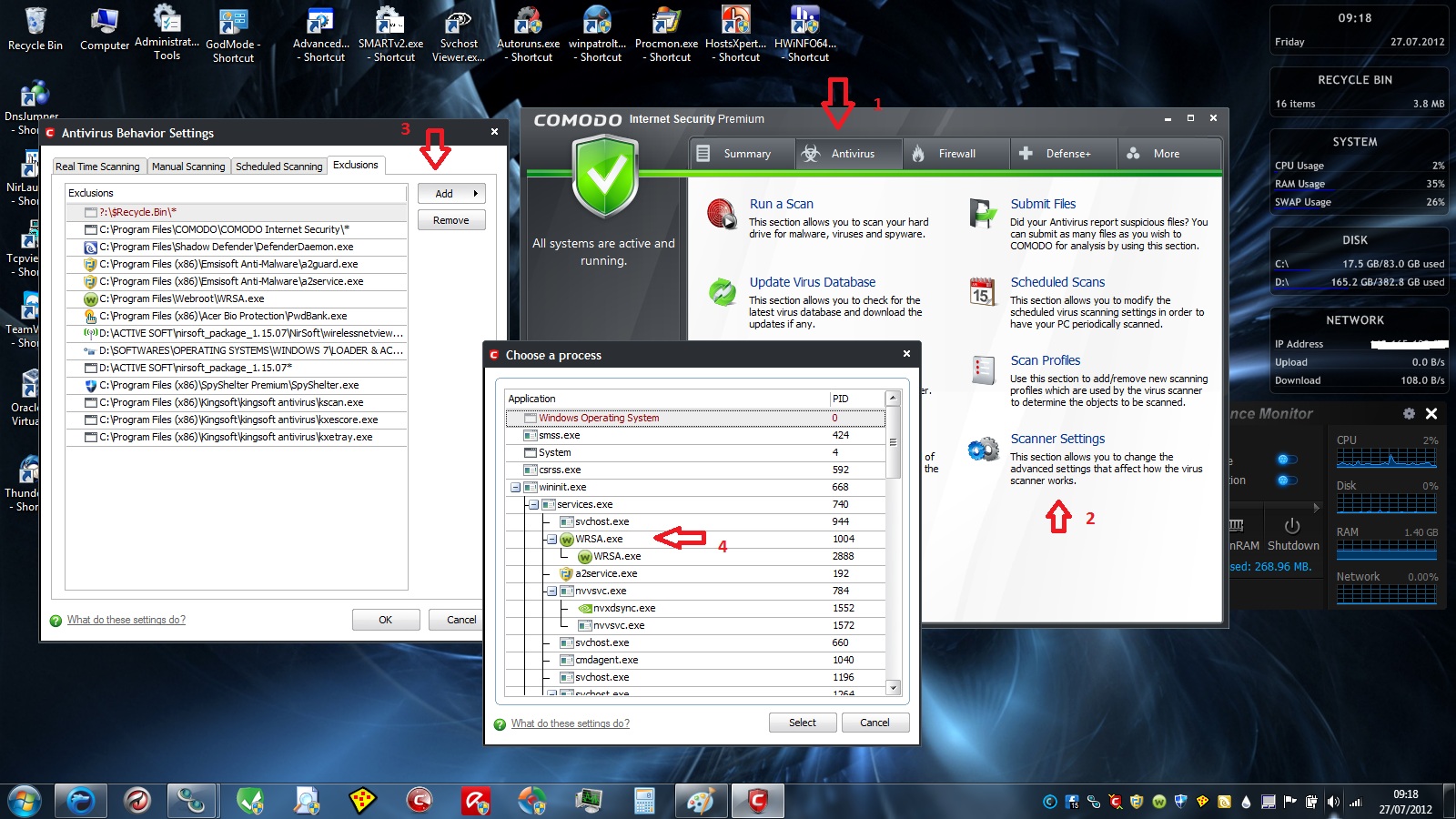Open the Computer desktop icon

[x=105, y=28]
